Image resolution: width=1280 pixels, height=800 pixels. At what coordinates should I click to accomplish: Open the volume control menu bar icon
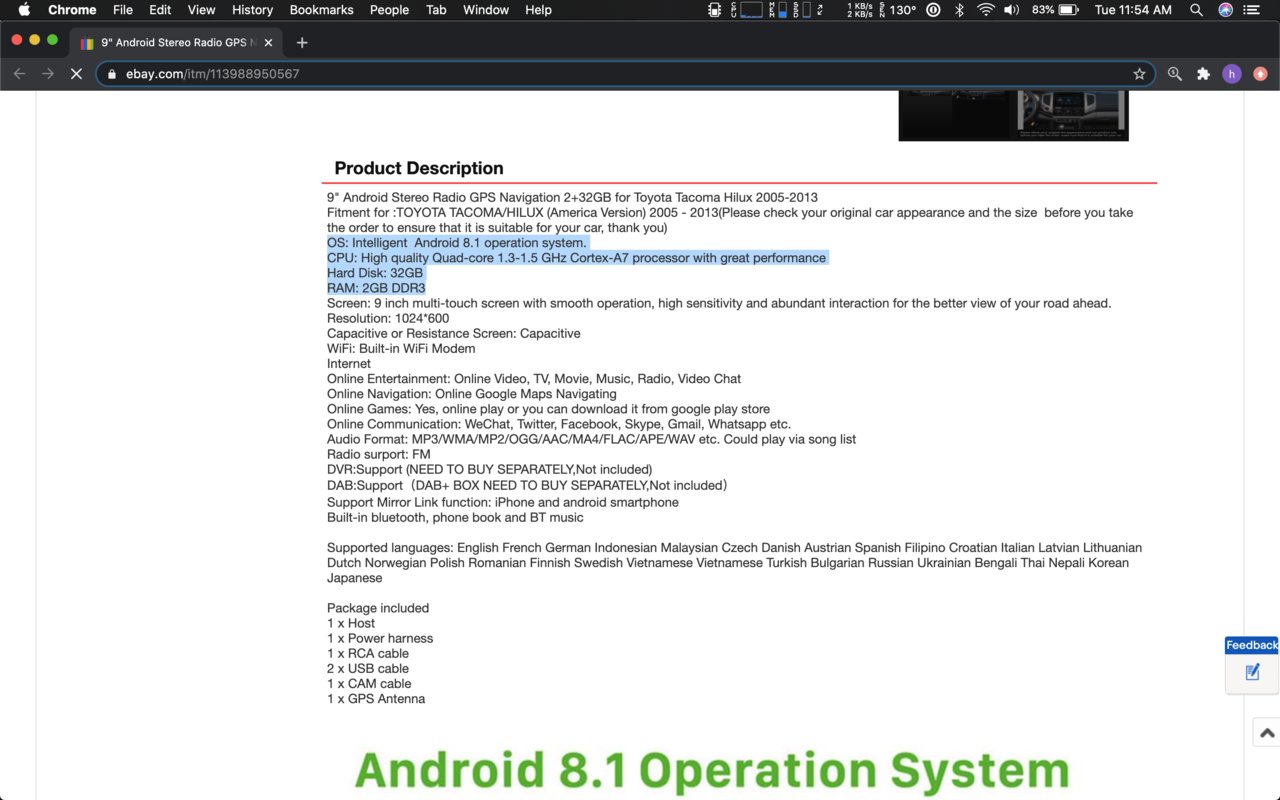point(1011,10)
